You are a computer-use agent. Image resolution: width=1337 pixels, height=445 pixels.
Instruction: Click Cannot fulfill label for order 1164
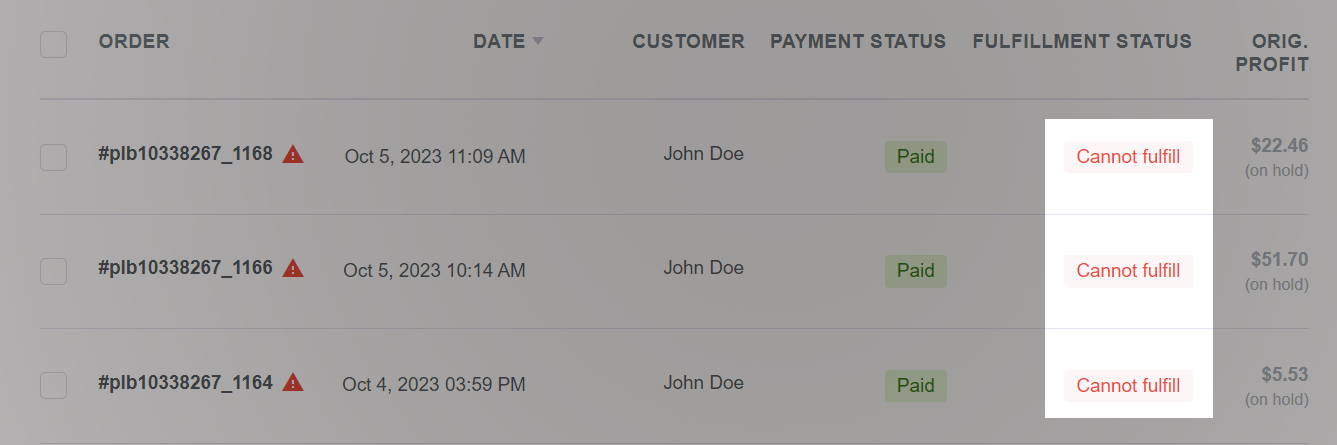tap(1128, 385)
